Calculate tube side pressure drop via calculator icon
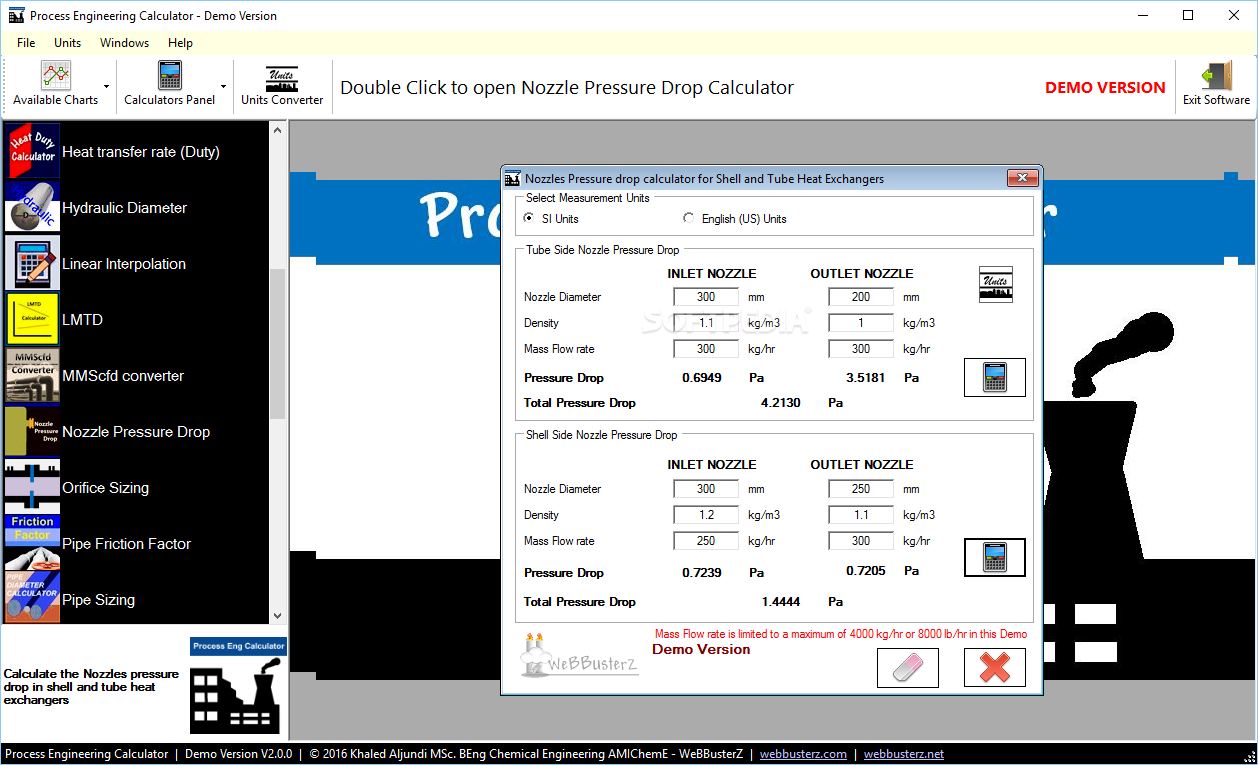 point(994,377)
